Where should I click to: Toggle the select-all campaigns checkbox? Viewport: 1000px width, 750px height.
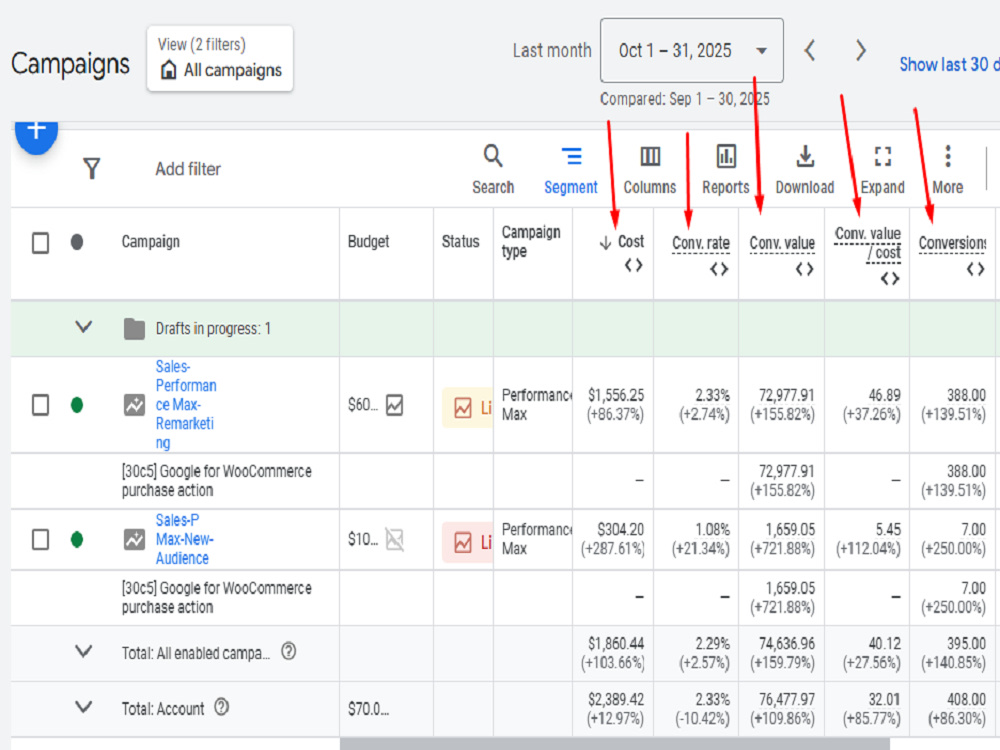coord(40,243)
